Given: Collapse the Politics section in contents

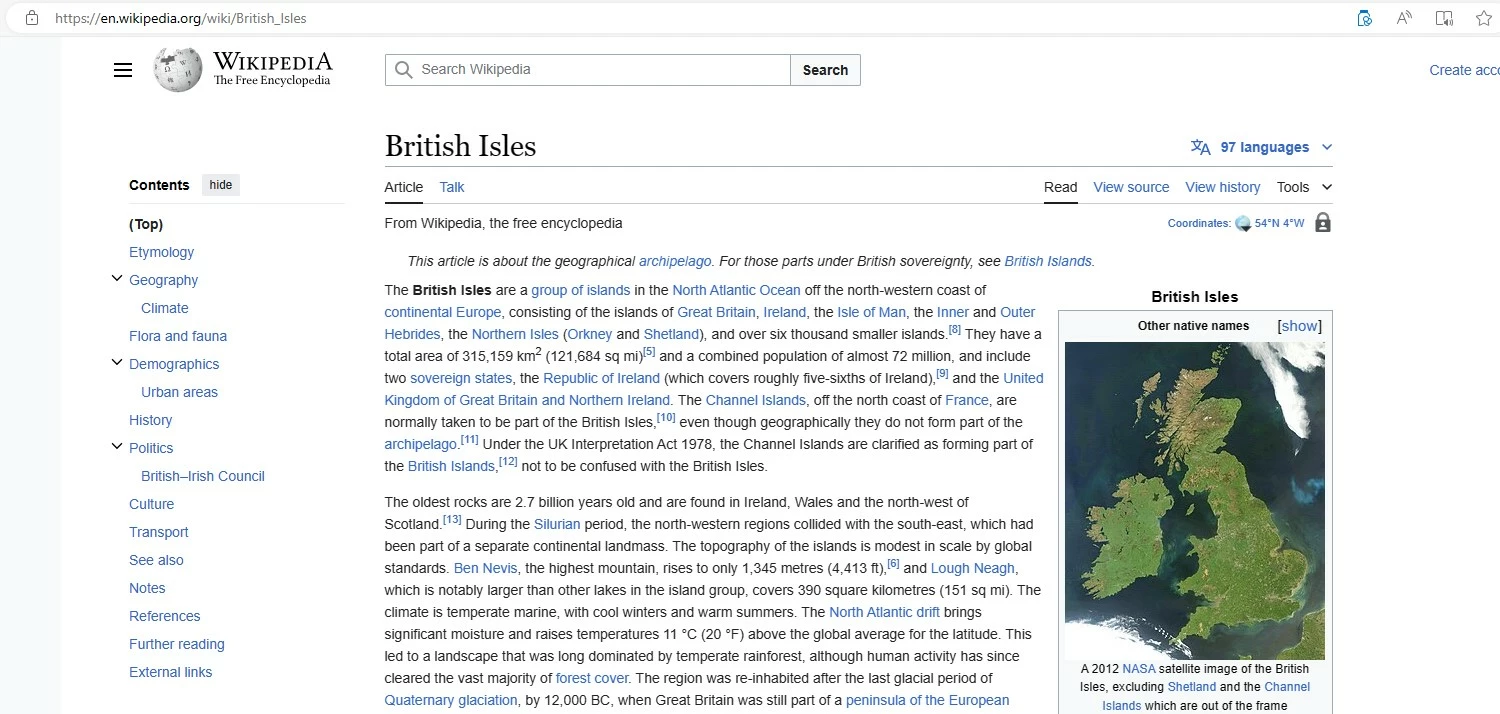Looking at the screenshot, I should 117,447.
